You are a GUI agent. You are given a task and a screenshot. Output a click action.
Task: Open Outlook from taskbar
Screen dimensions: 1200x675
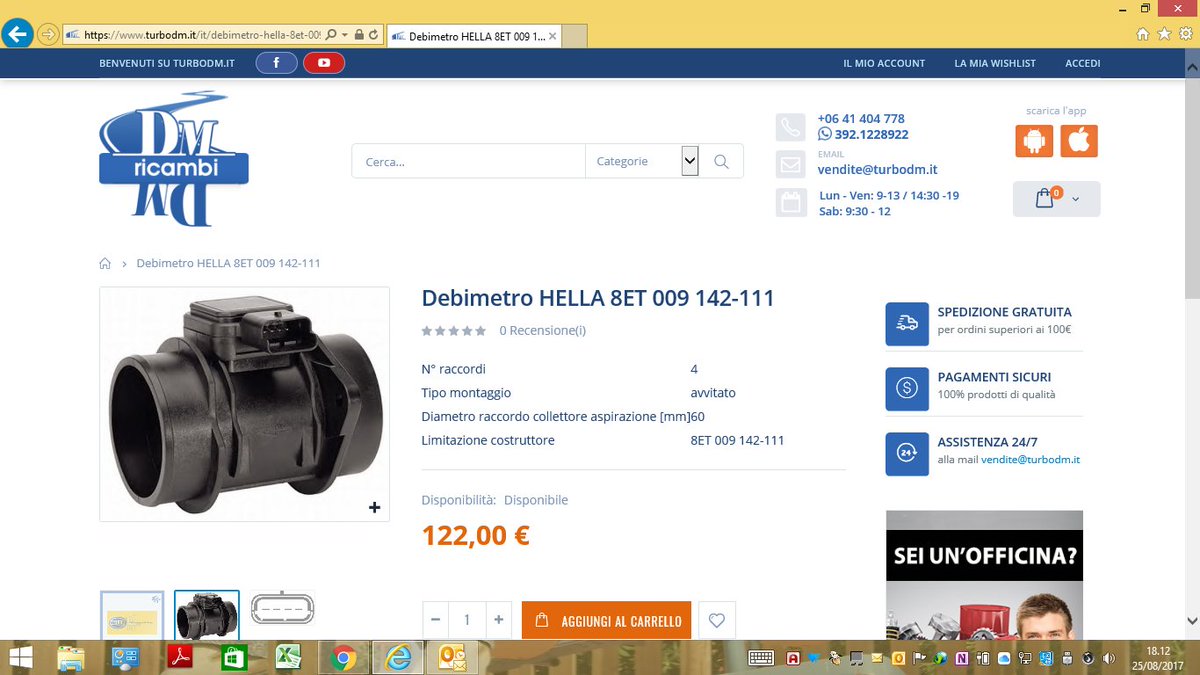[451, 657]
